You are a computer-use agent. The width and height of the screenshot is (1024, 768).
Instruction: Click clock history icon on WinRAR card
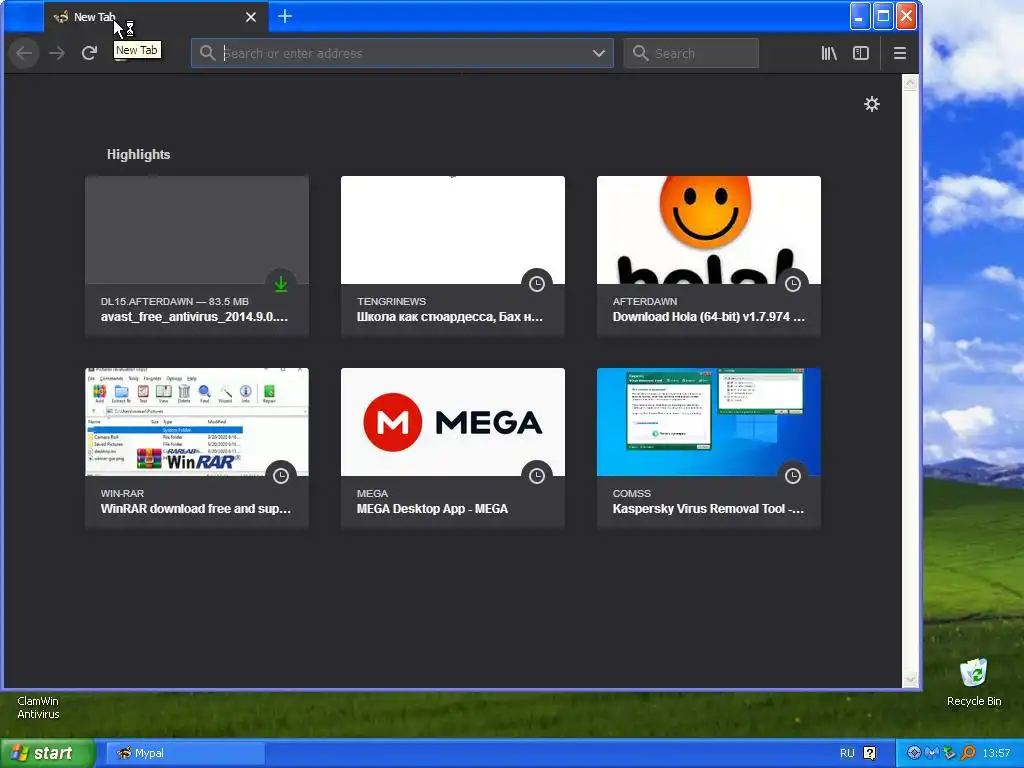(281, 475)
